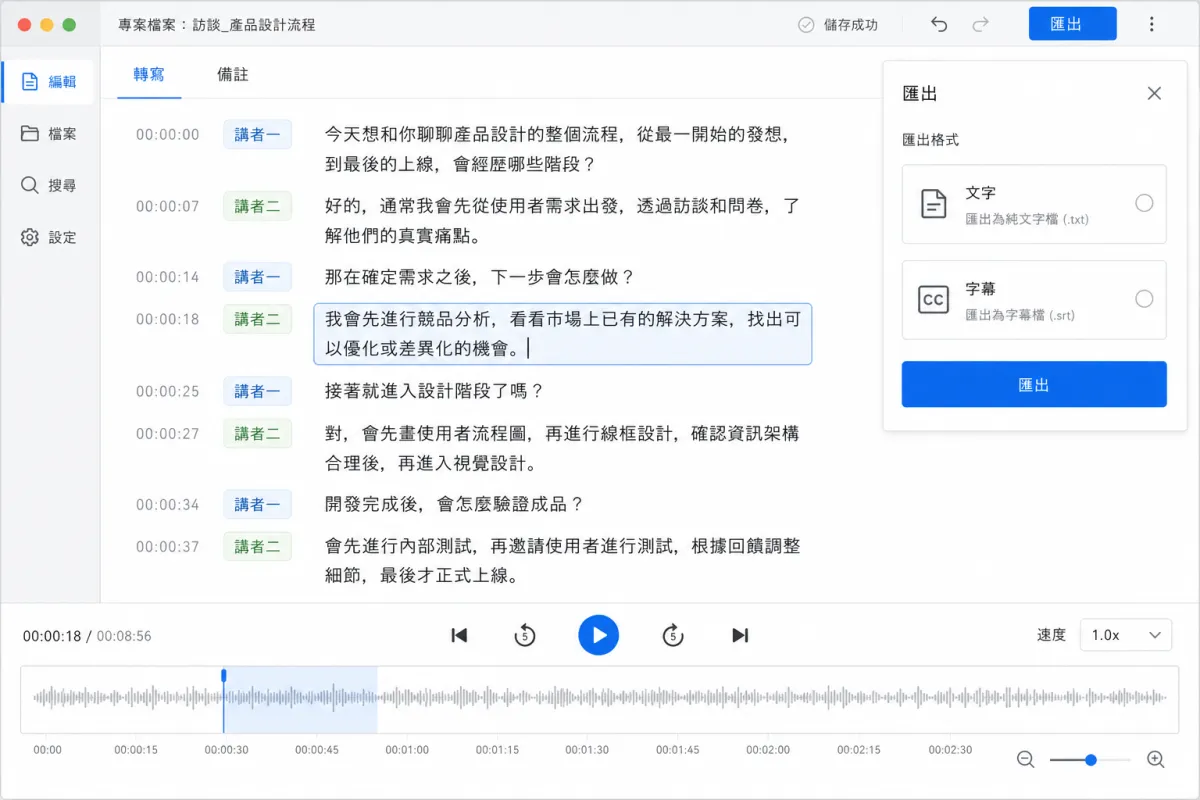The width and height of the screenshot is (1200, 800).
Task: Rewind five seconds
Action: point(525,635)
